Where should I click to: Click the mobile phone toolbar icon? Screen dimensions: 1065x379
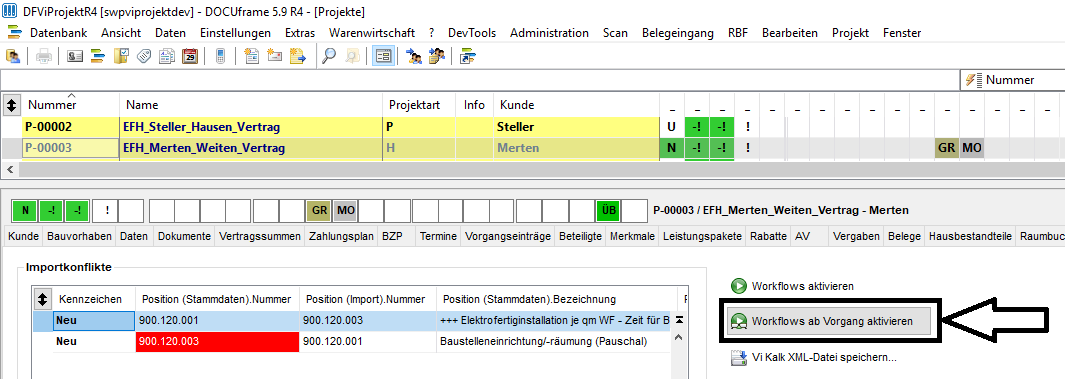tap(220, 56)
